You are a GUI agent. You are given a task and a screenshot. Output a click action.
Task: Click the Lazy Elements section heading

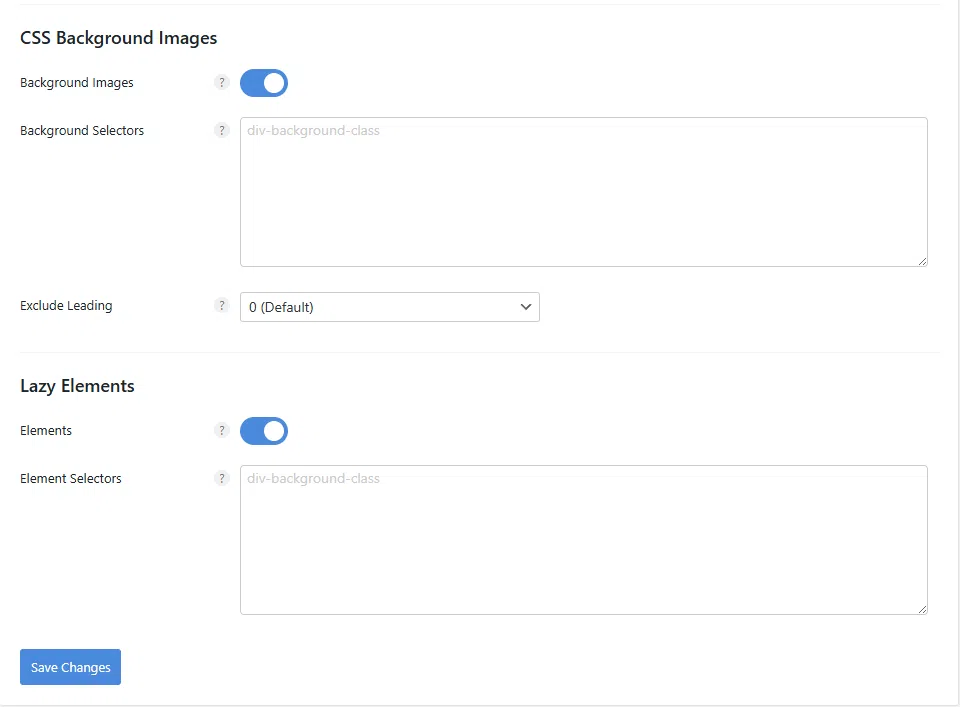(x=77, y=386)
